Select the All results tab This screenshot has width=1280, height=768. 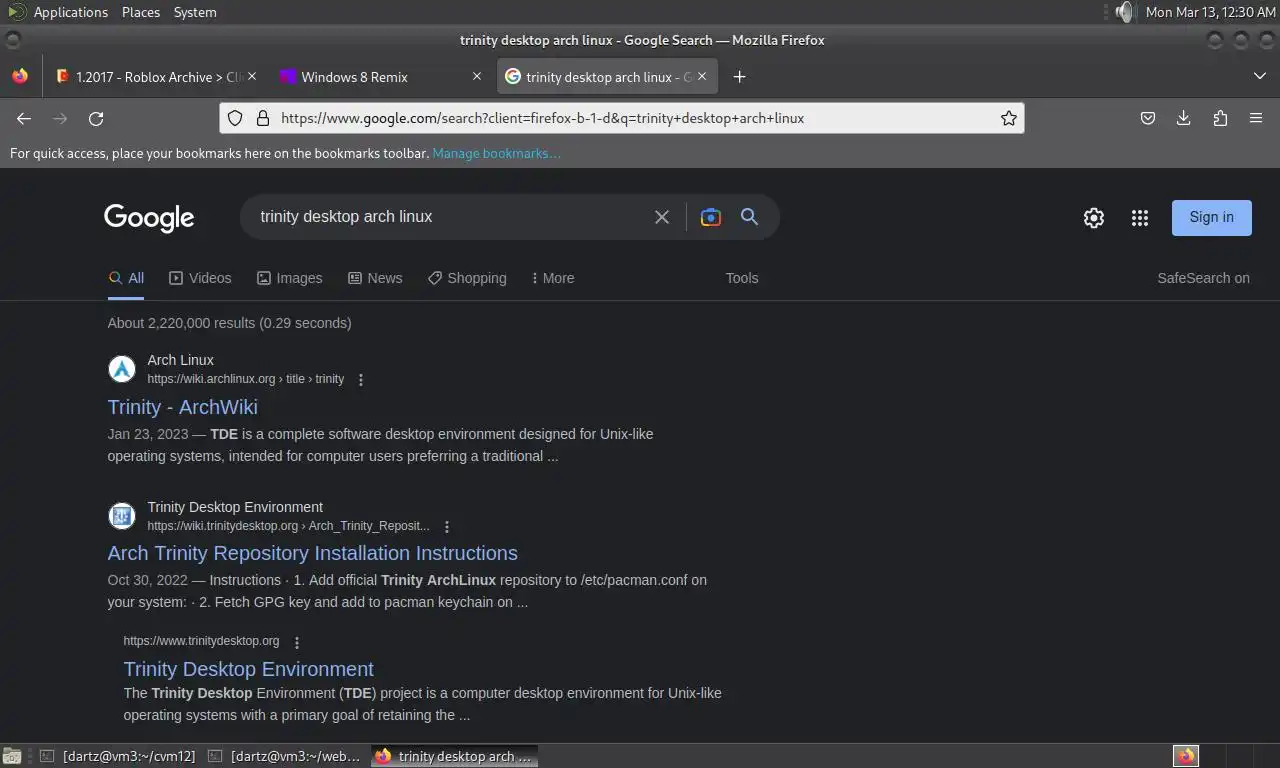click(x=126, y=278)
